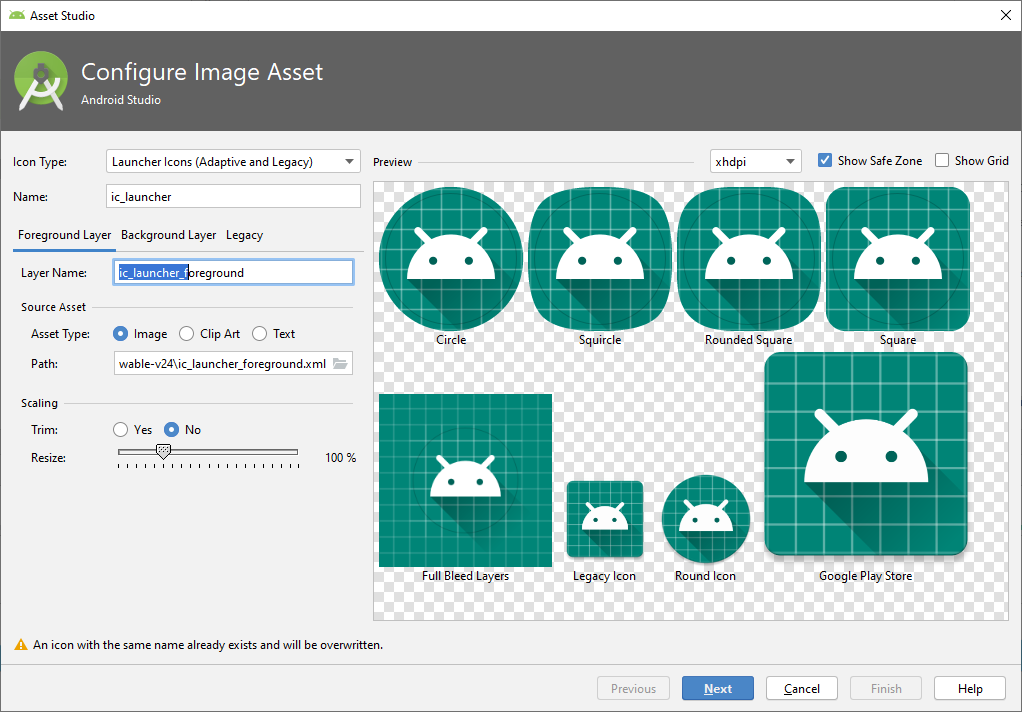This screenshot has width=1022, height=712.
Task: Click the Google Play Store icon preview
Action: (x=865, y=453)
